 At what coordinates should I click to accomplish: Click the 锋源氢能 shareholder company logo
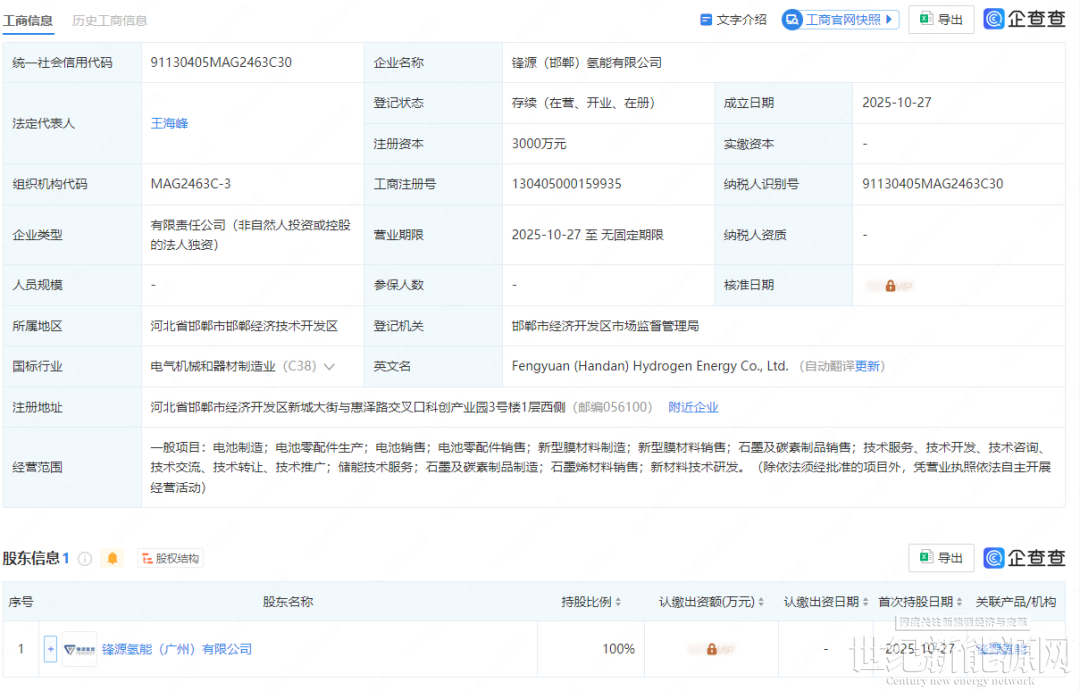(79, 649)
